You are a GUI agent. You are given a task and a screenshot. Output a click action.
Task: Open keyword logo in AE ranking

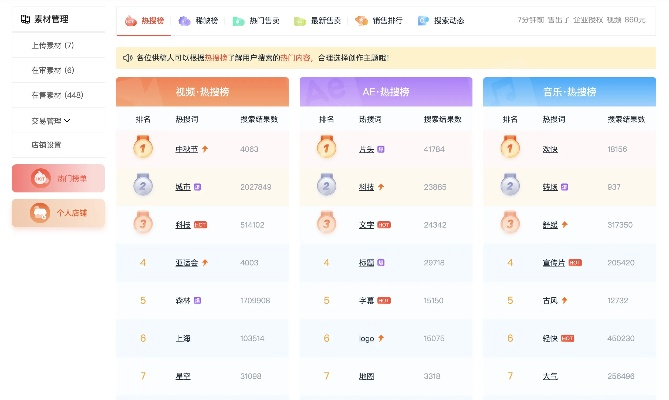[x=366, y=339]
